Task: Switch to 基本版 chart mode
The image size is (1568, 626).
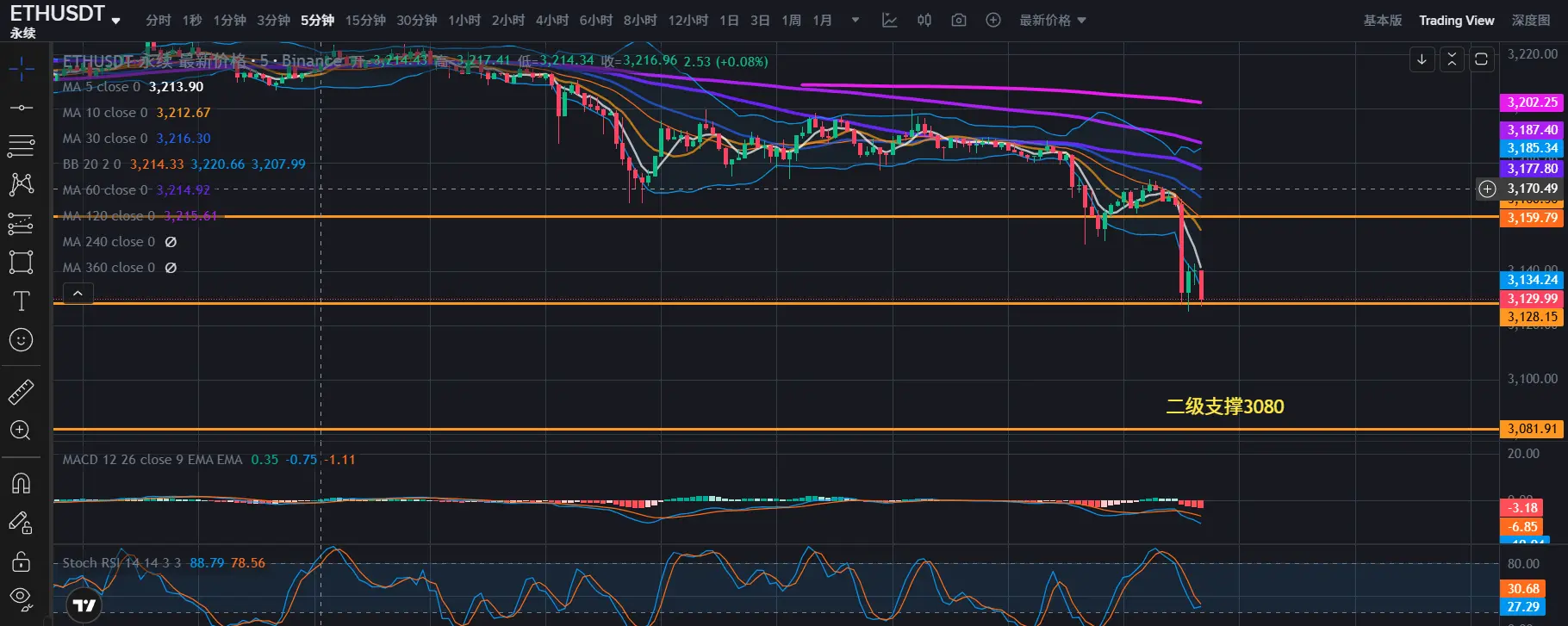Action: coord(1382,20)
